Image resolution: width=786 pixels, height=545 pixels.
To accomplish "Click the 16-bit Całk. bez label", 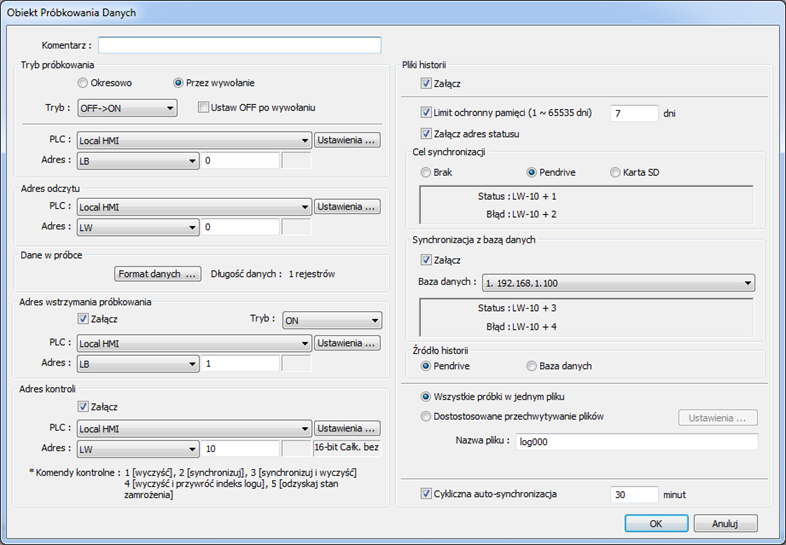I will [x=346, y=447].
